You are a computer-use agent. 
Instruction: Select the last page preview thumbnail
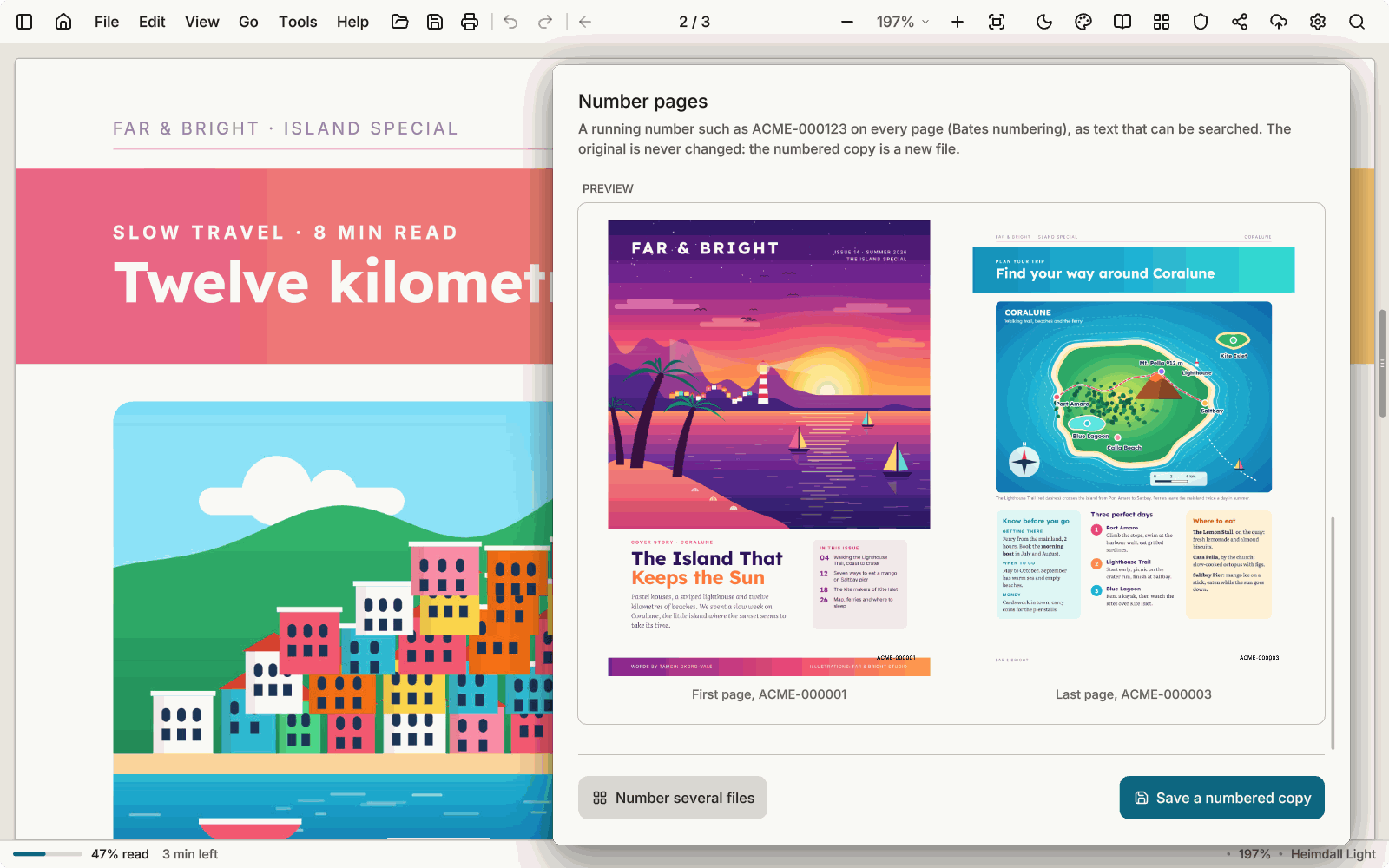(1134, 448)
